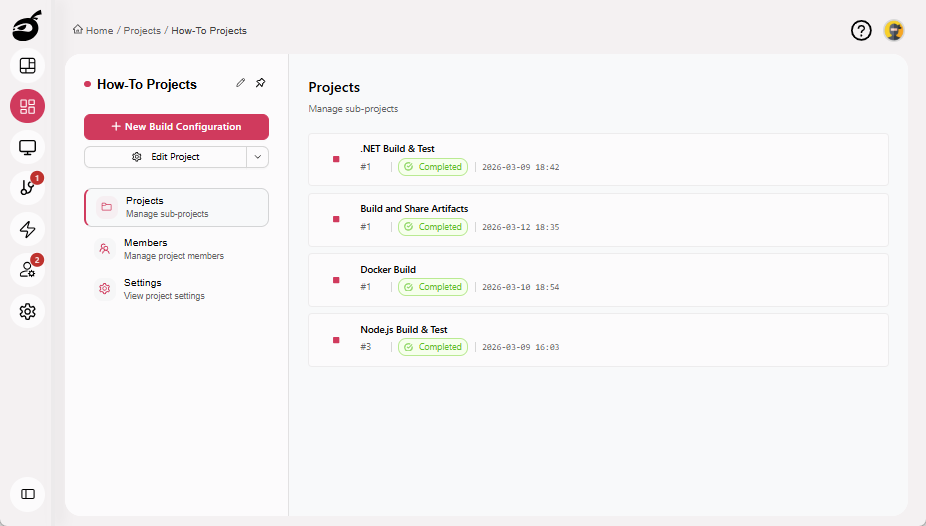Click build number #1 of Docker Build
The width and height of the screenshot is (926, 526).
point(366,287)
